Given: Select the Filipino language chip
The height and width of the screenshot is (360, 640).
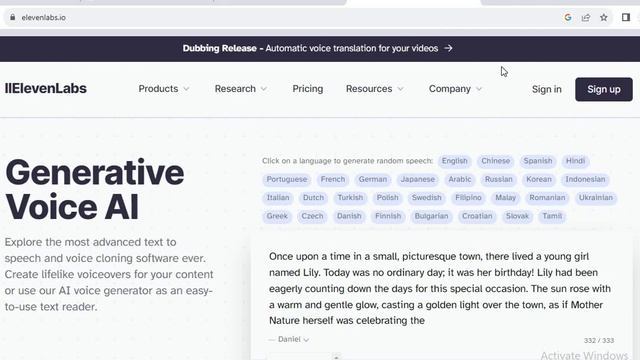Looking at the screenshot, I should (468, 198).
